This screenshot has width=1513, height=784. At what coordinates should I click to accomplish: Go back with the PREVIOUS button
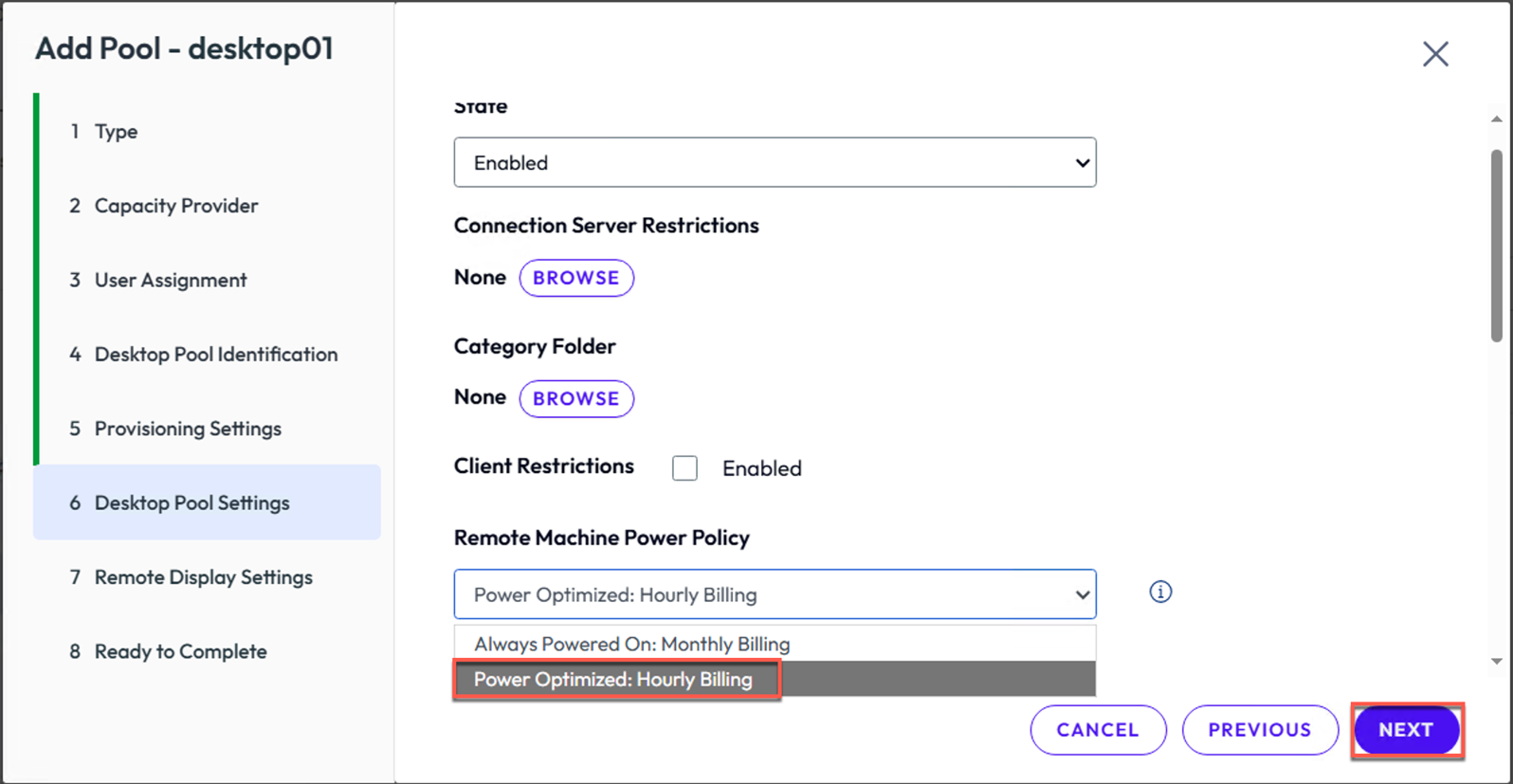click(x=1260, y=730)
